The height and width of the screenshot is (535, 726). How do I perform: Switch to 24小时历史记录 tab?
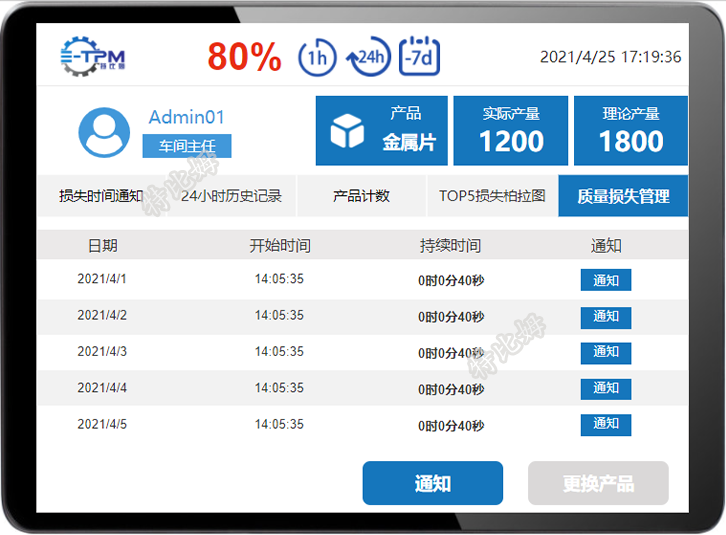(232, 196)
